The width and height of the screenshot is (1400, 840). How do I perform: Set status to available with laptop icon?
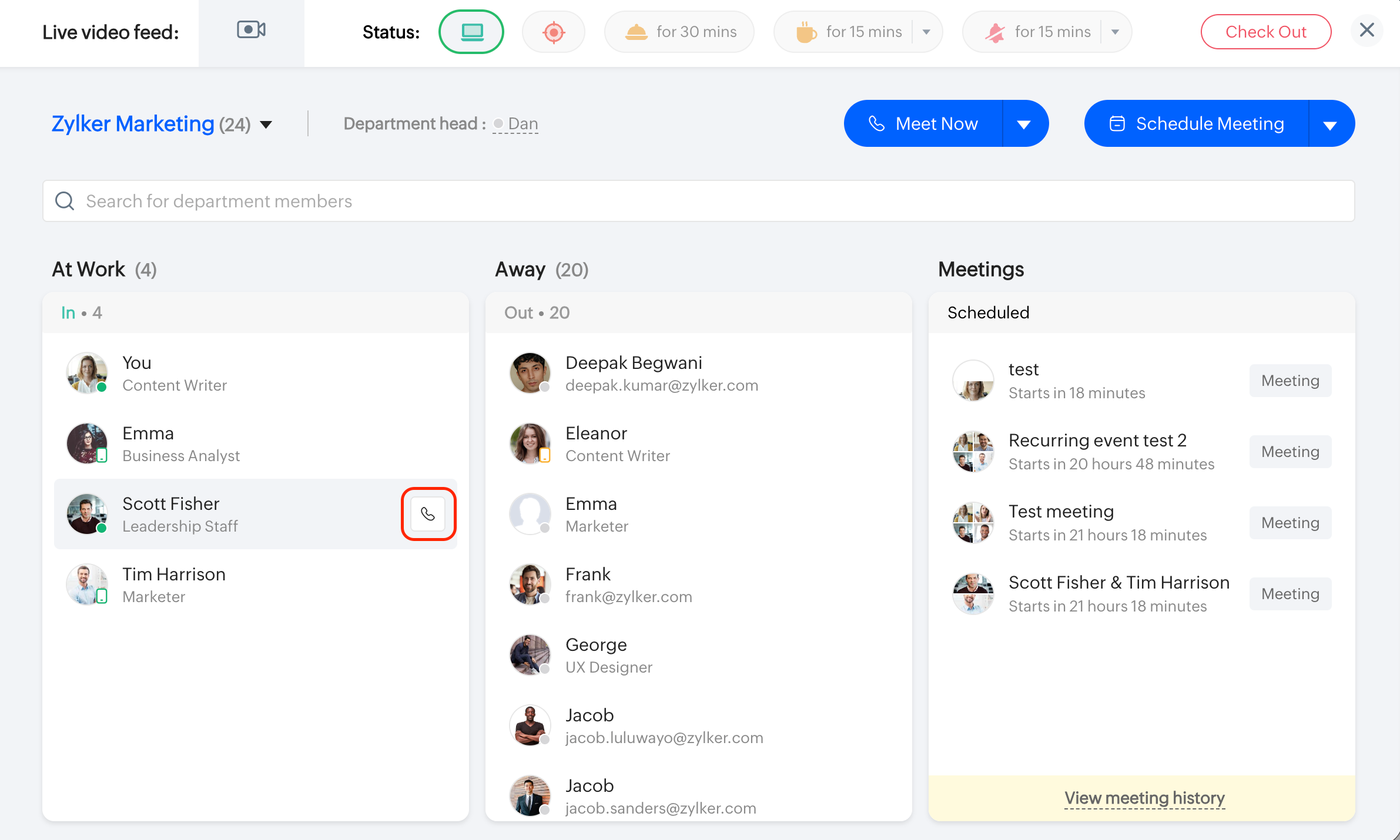tap(471, 32)
